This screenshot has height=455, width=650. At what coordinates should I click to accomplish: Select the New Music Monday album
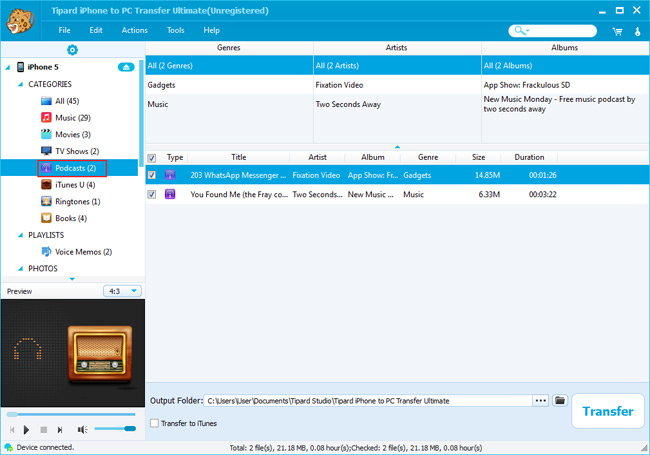(x=565, y=104)
